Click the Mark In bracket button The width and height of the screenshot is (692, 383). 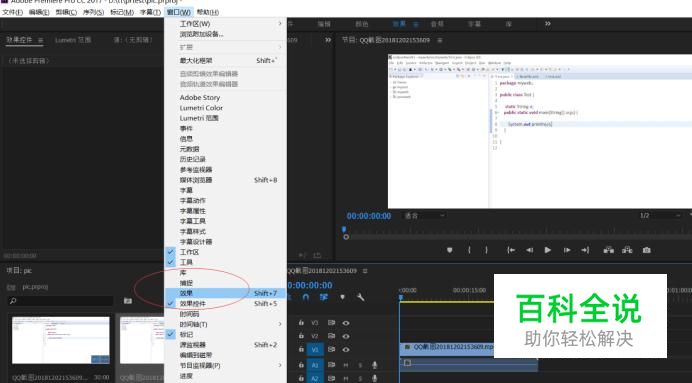(469, 250)
